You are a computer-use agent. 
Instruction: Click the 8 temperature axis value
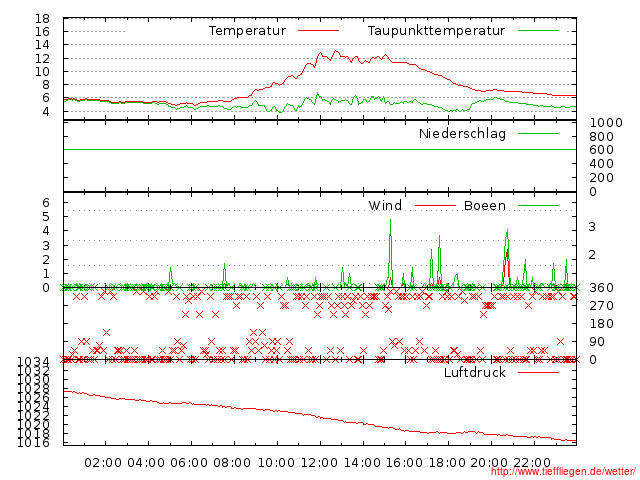46,85
